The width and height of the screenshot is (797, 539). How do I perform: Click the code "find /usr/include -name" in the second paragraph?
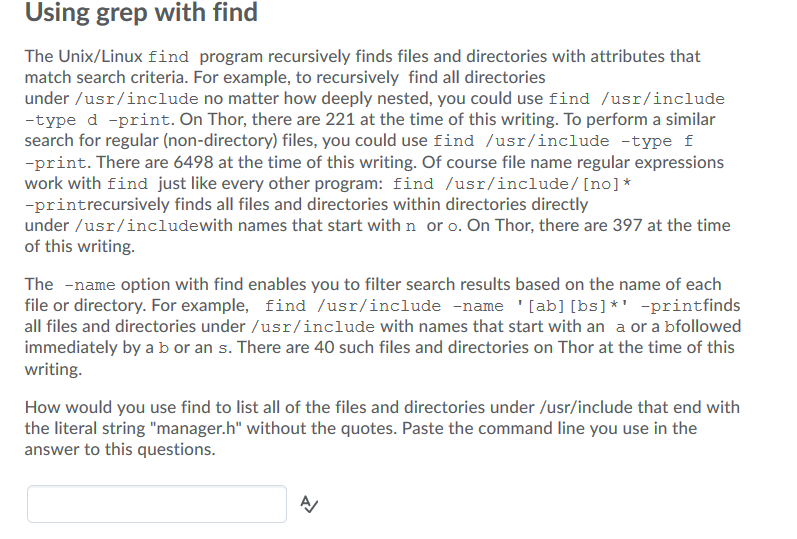(384, 306)
